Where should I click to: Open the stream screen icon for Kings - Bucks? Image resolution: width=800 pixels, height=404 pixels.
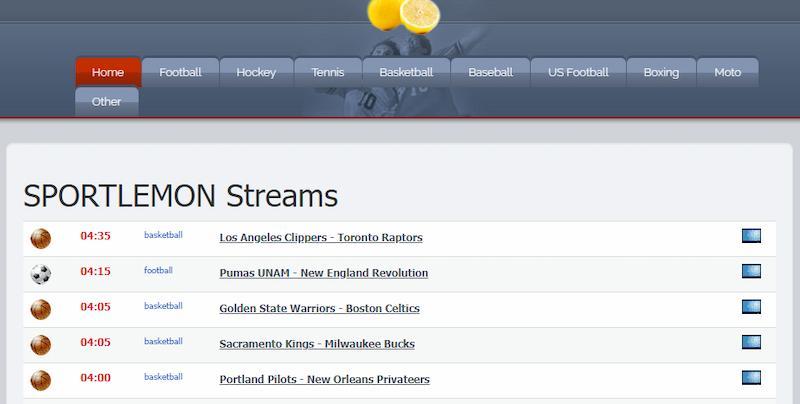click(751, 342)
